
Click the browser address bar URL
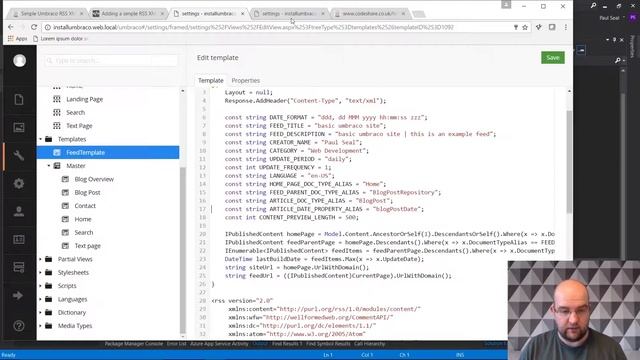[253, 27]
